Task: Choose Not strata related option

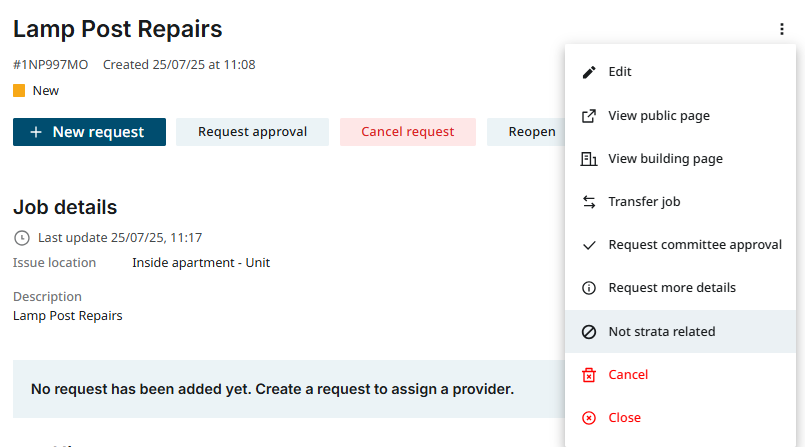Action: click(x=661, y=331)
